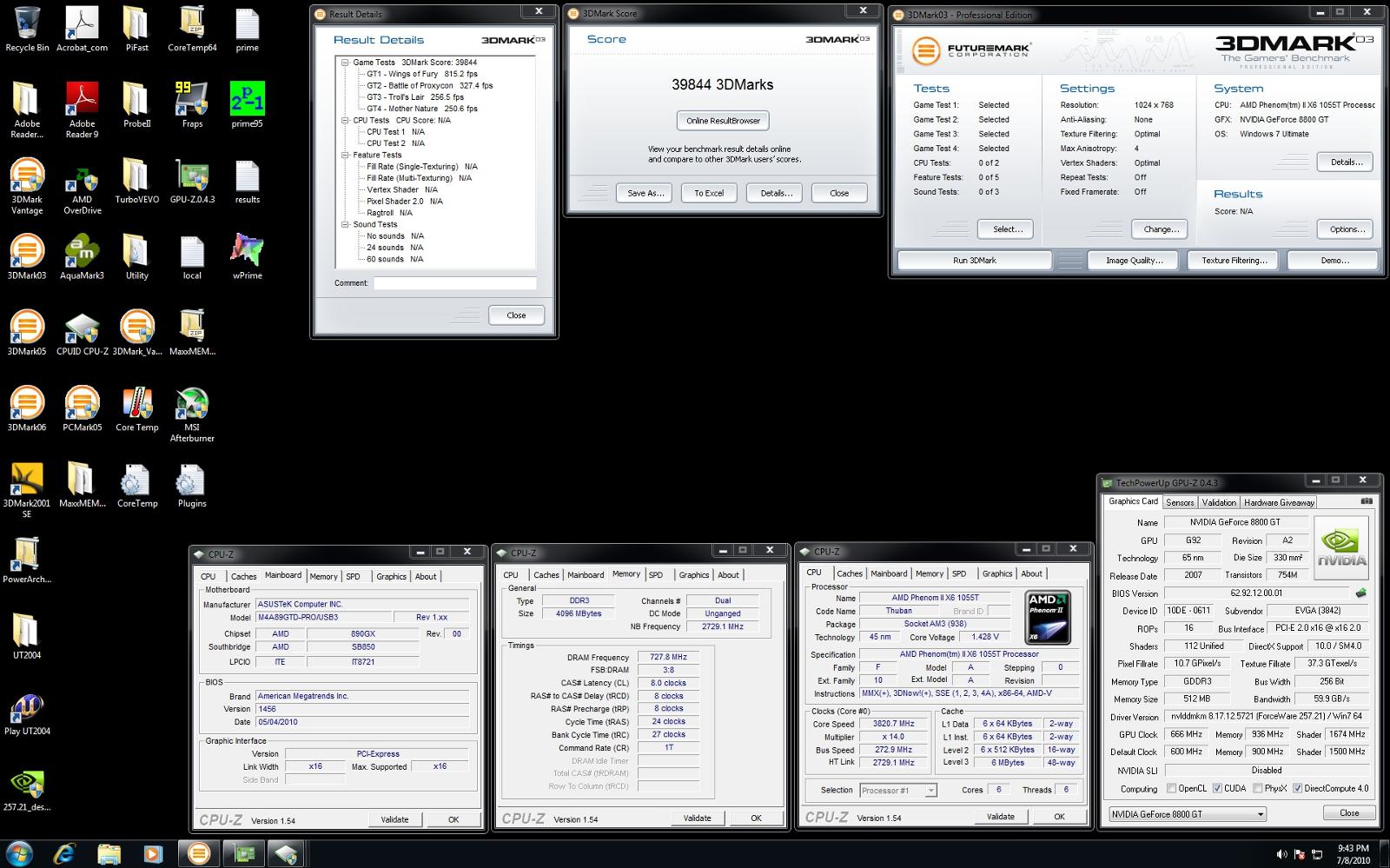Toggle the PhysX checkbox in GPU-Z
This screenshot has height=868, width=1390.
click(x=1256, y=788)
